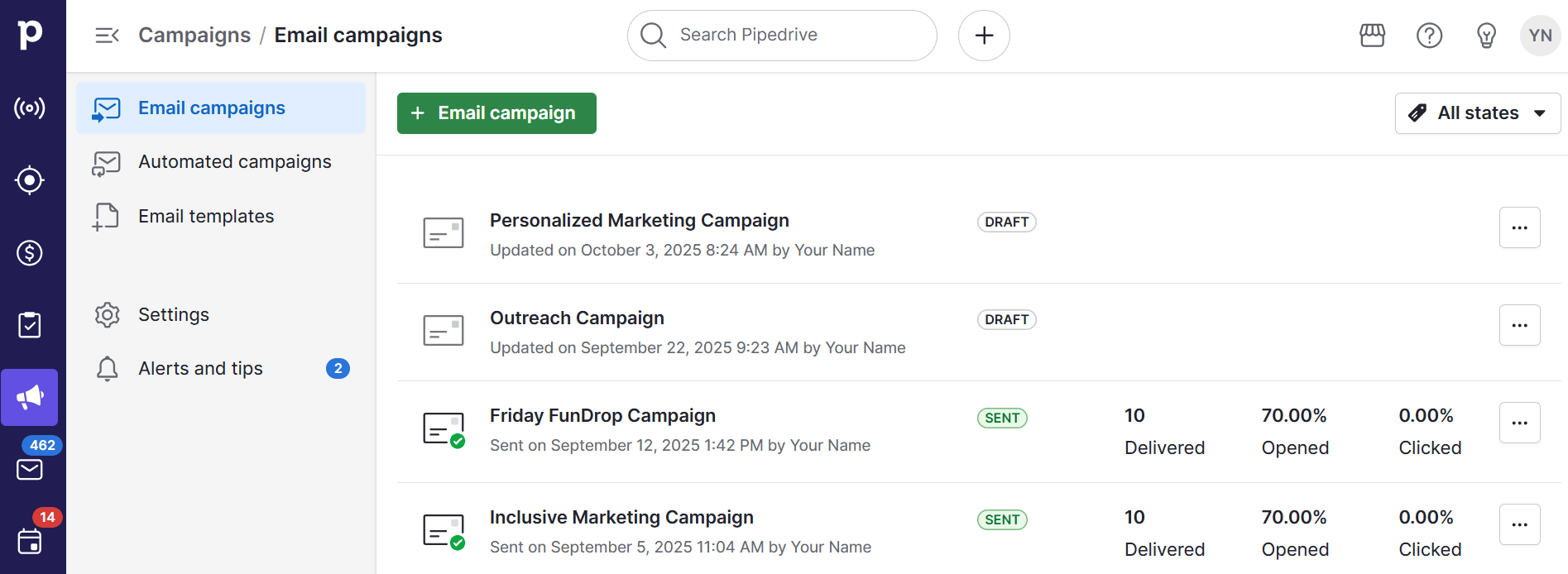Go to Automated campaigns section
This screenshot has width=1568, height=574.
234,162
